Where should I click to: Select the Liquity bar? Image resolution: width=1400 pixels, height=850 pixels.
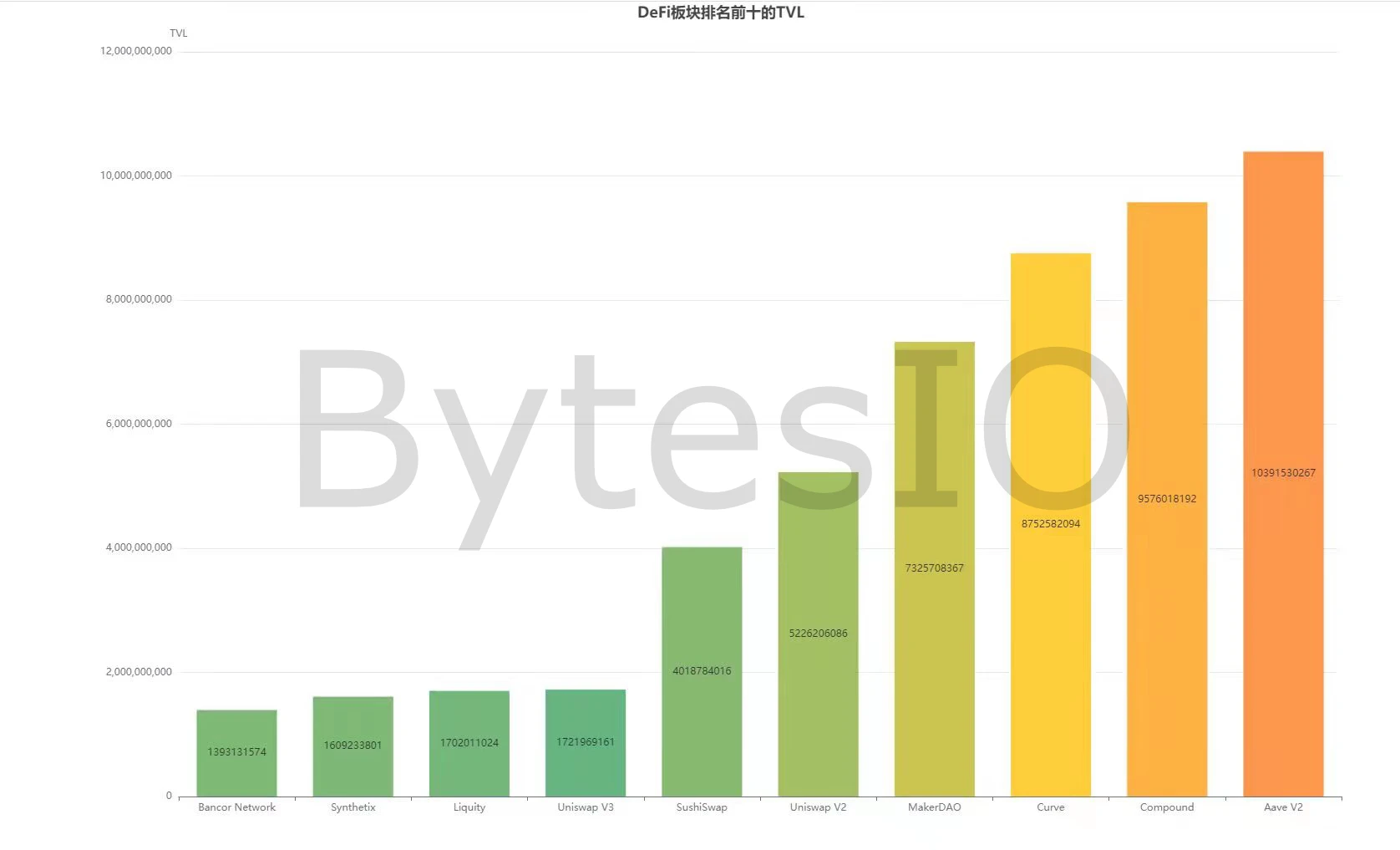469,744
